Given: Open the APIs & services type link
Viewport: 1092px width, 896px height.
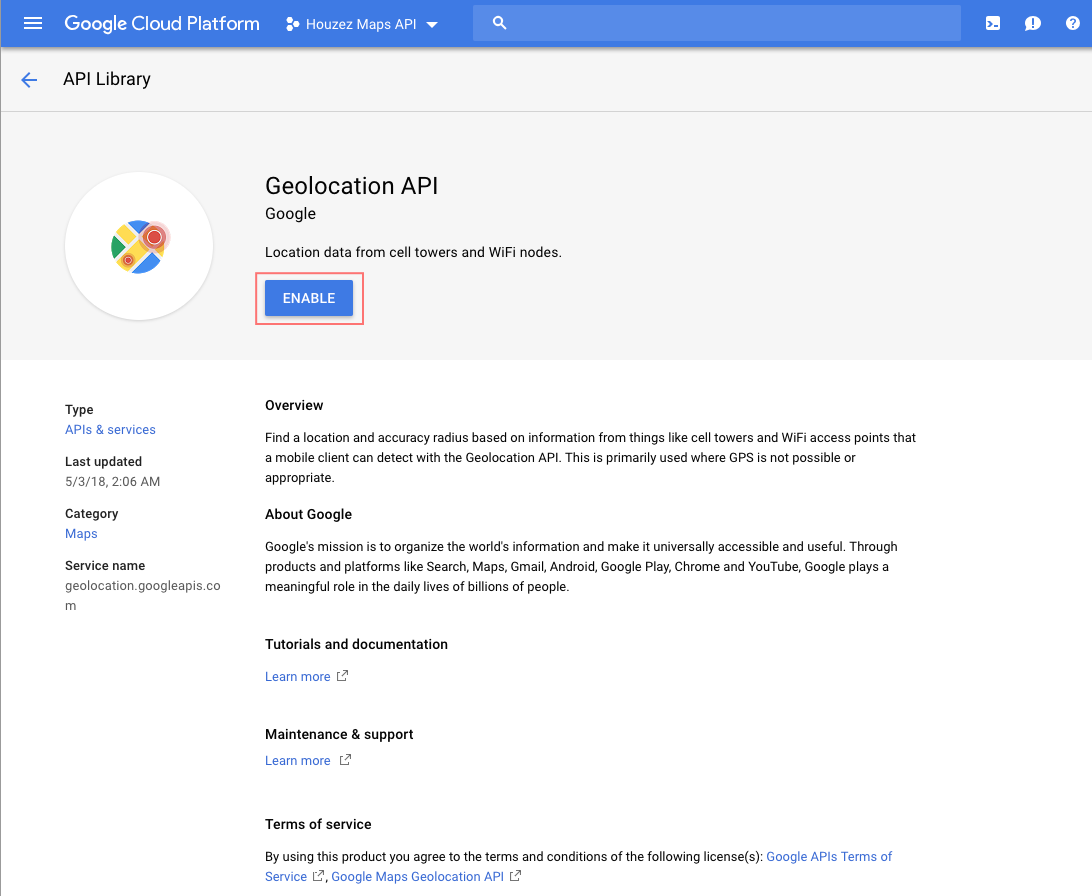Looking at the screenshot, I should point(110,430).
